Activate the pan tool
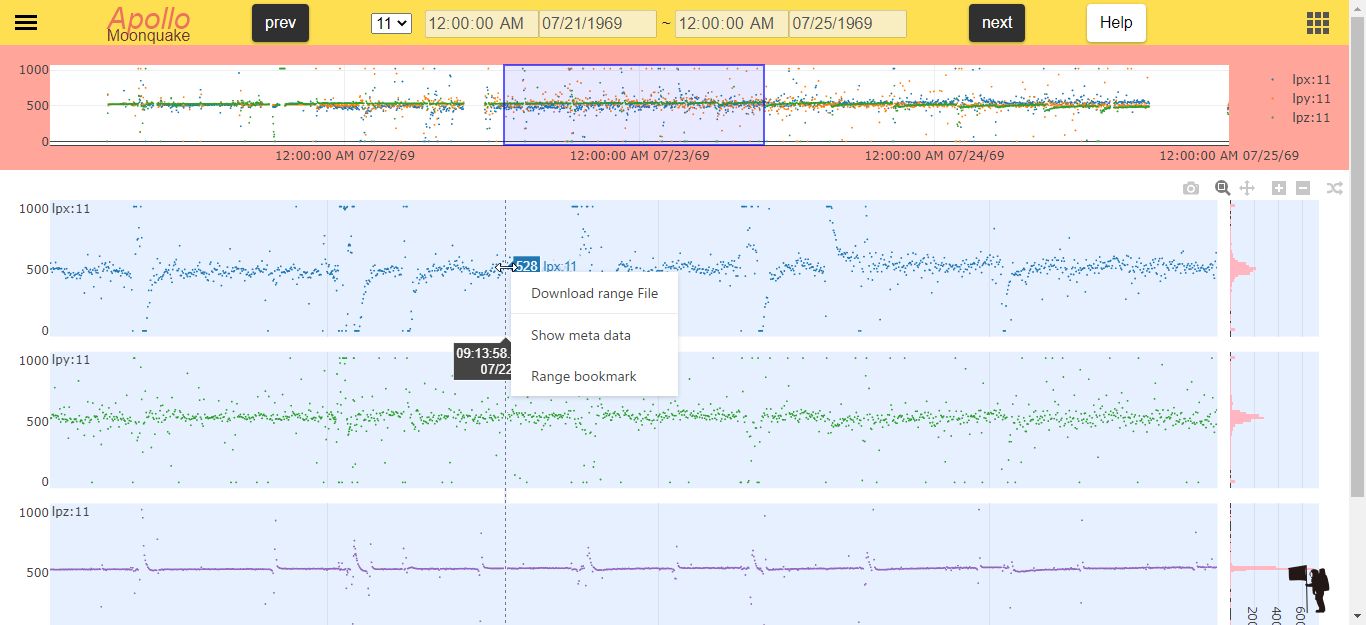 [x=1247, y=188]
